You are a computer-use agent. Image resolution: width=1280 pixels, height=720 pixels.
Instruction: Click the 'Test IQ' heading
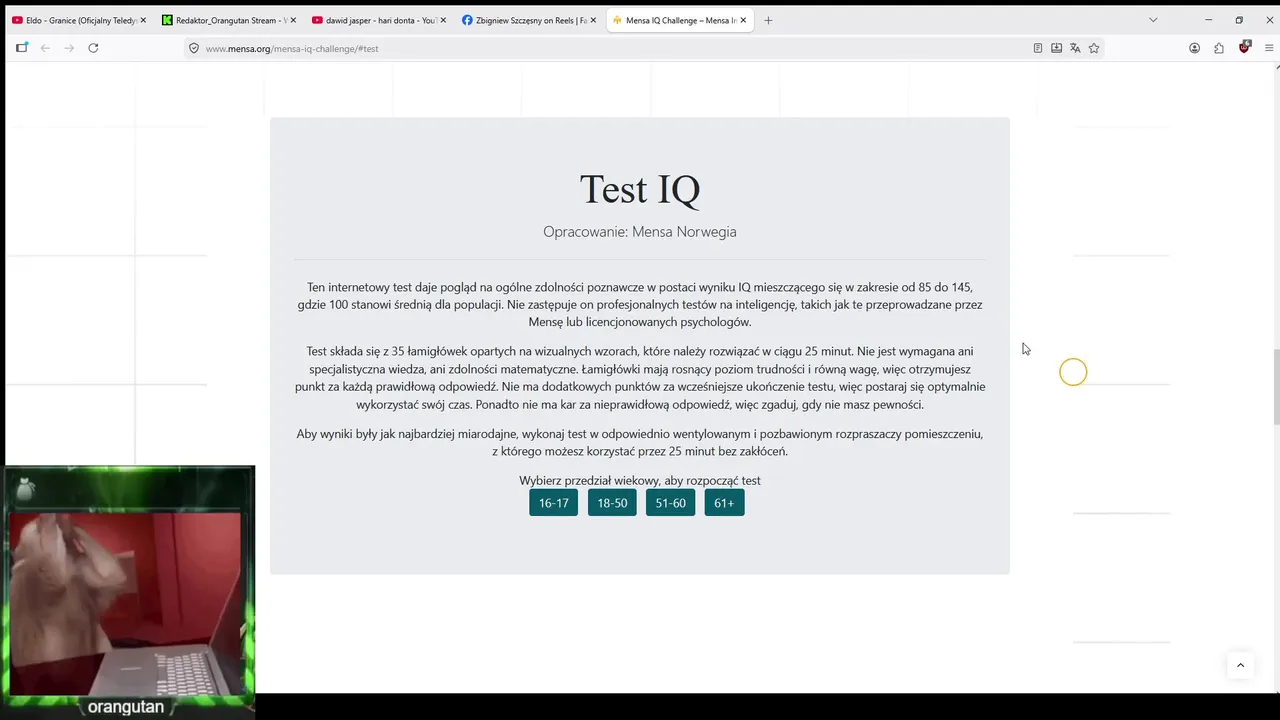tap(640, 189)
